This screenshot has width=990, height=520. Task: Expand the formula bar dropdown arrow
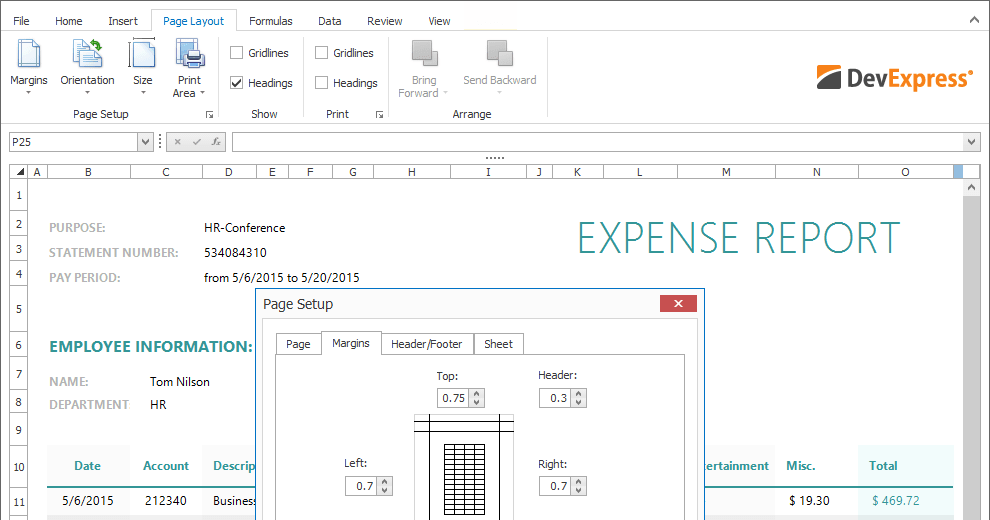[972, 142]
